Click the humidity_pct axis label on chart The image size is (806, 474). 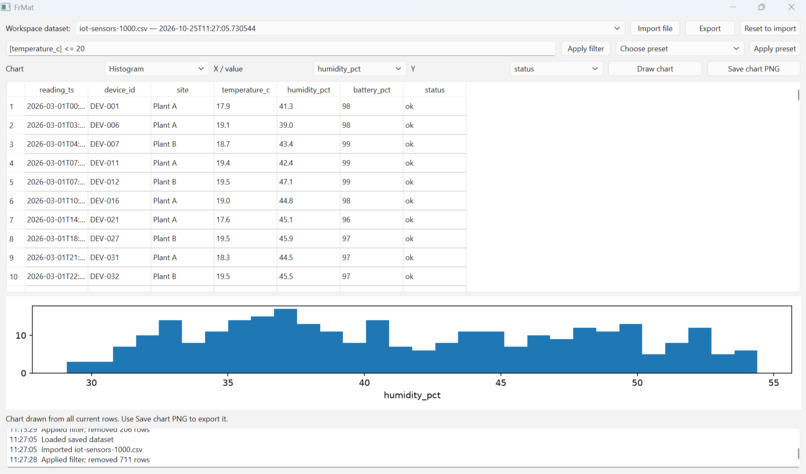(412, 395)
